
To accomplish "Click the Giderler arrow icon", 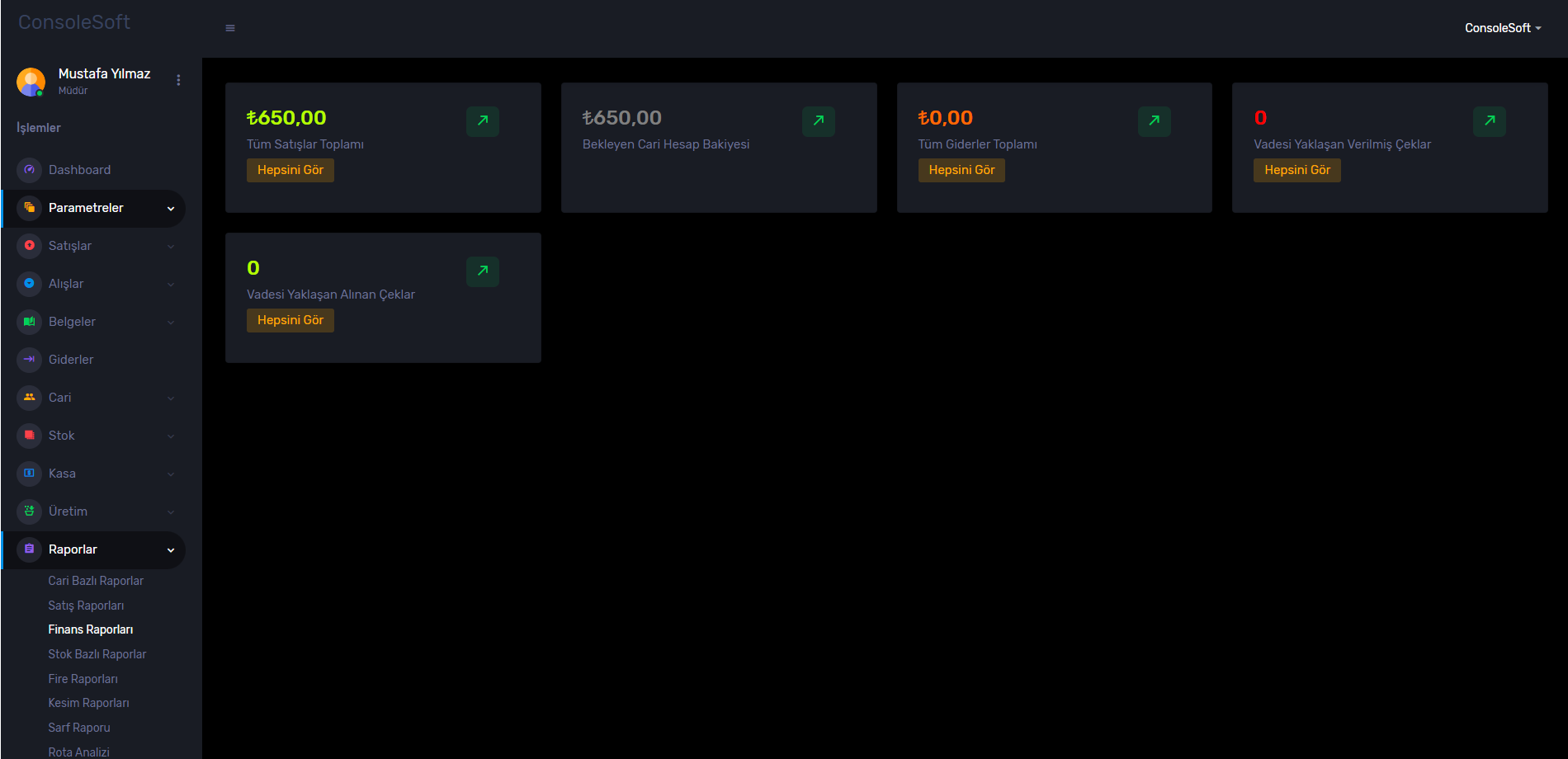I will click(x=29, y=360).
